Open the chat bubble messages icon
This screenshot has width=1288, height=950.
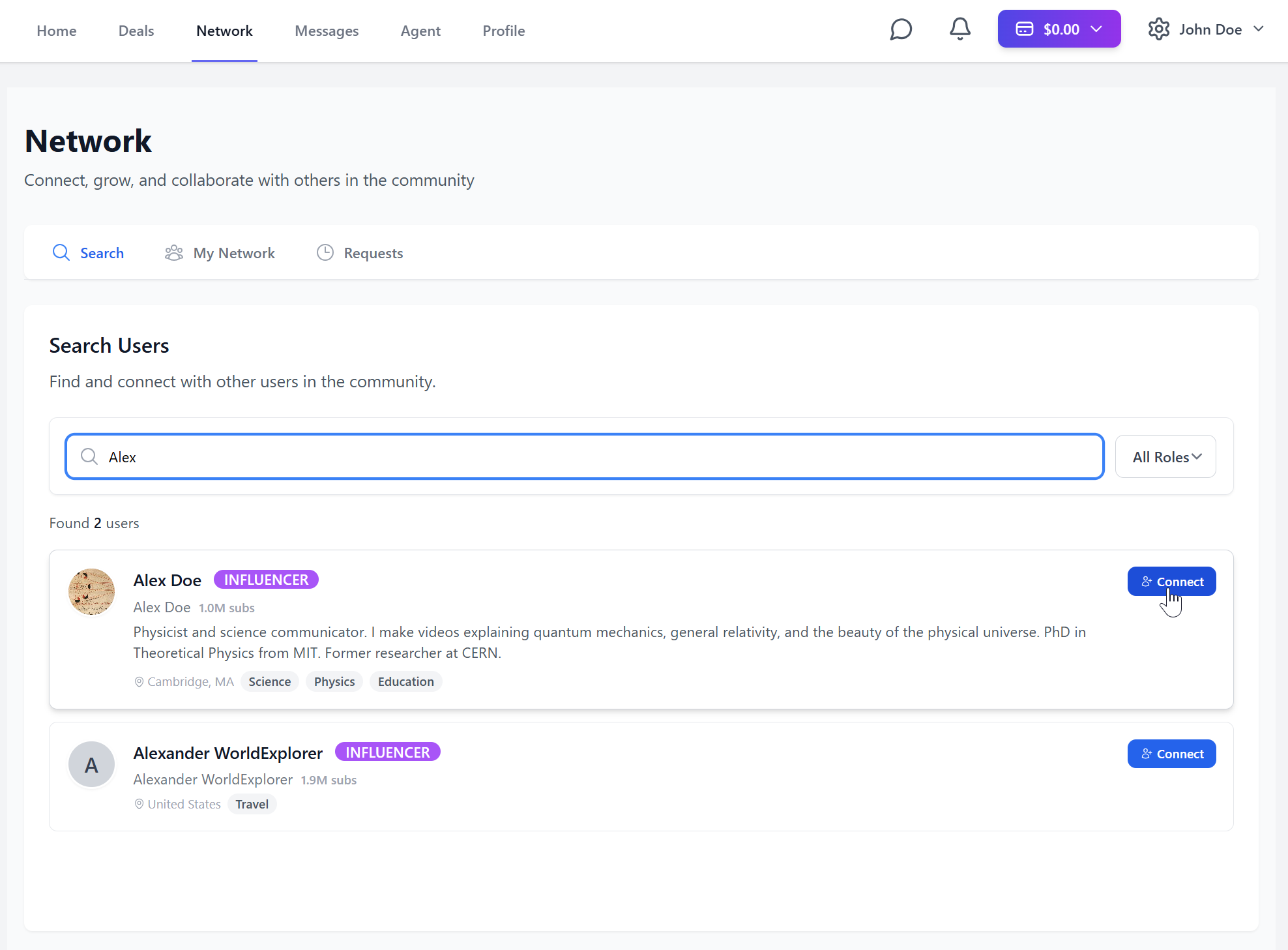[901, 29]
